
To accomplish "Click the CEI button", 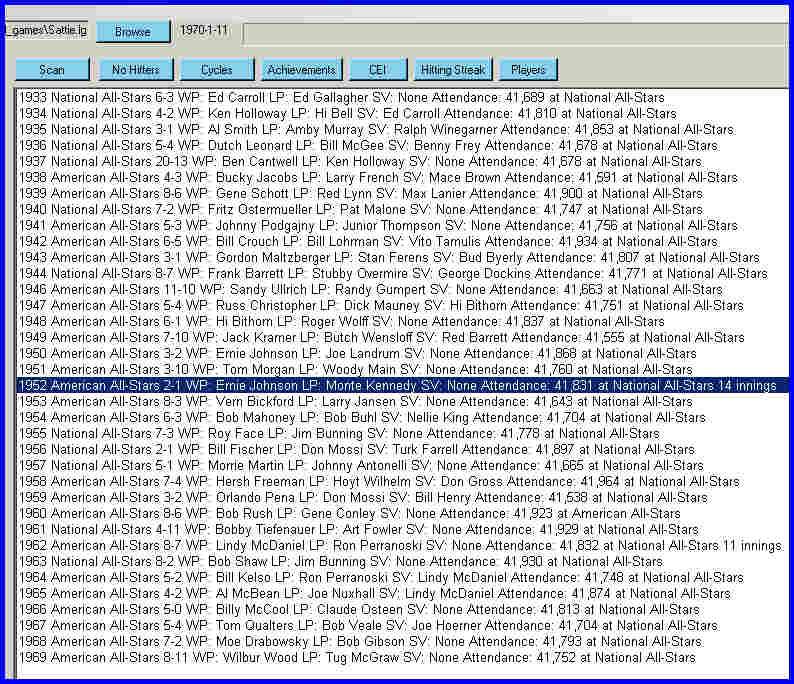I will click(x=378, y=70).
